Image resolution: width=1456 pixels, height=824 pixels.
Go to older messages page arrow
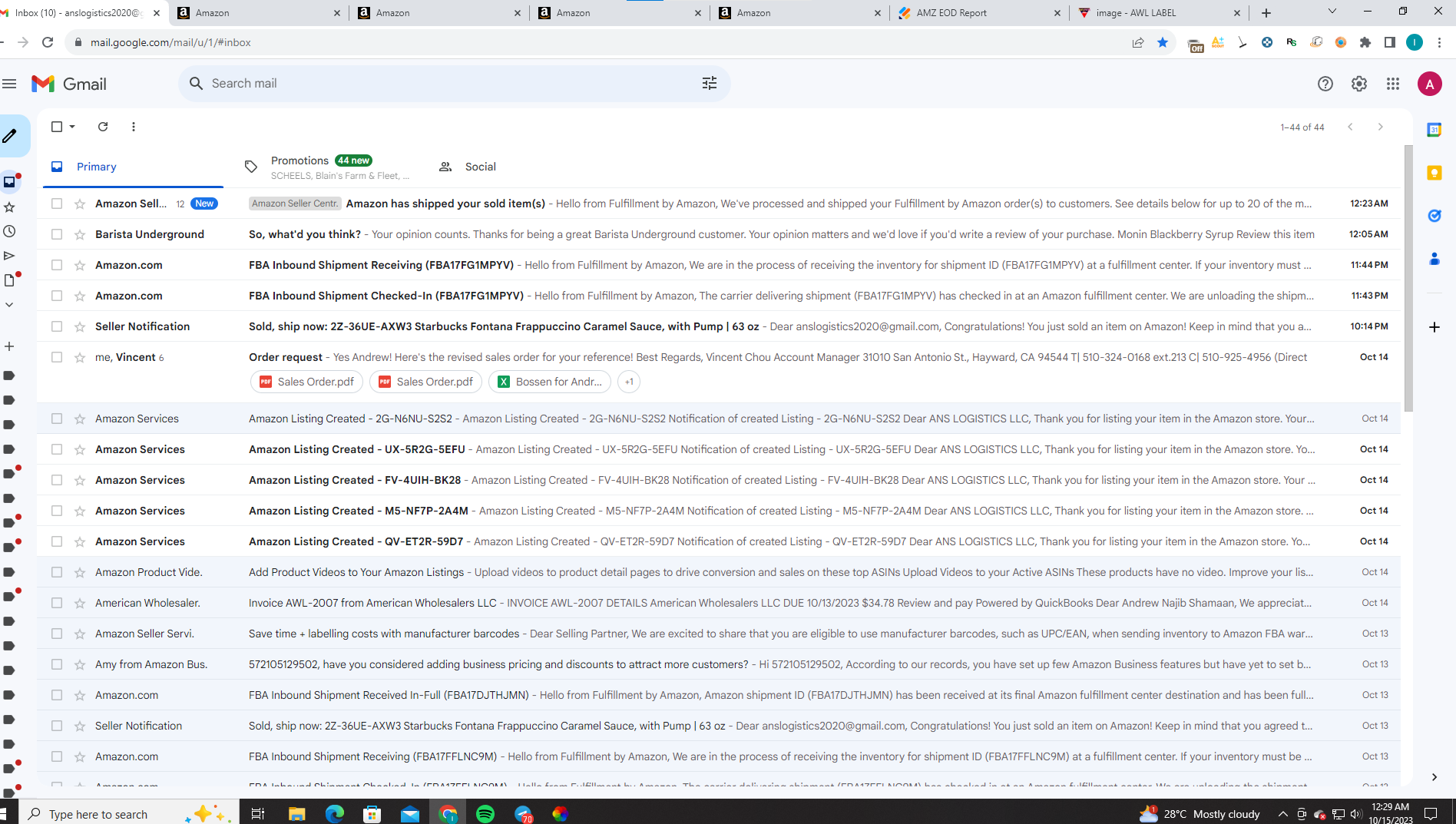pyautogui.click(x=1380, y=127)
